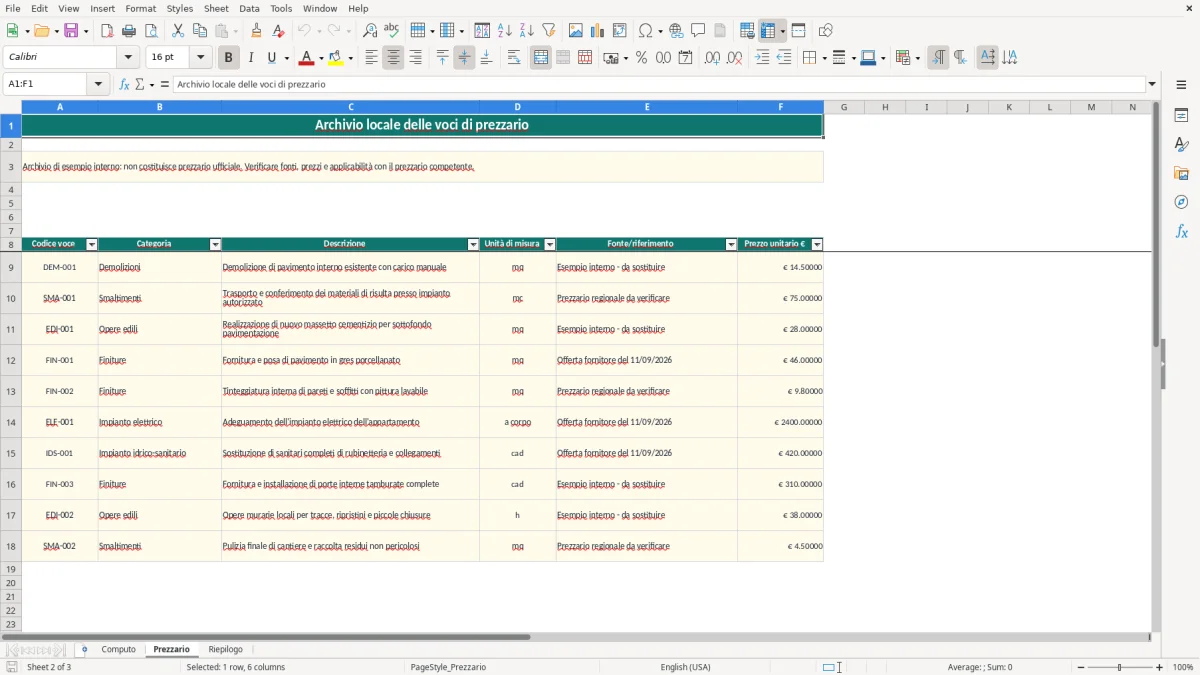
Task: Open the Codice voce filter dropdown
Action: tap(92, 244)
